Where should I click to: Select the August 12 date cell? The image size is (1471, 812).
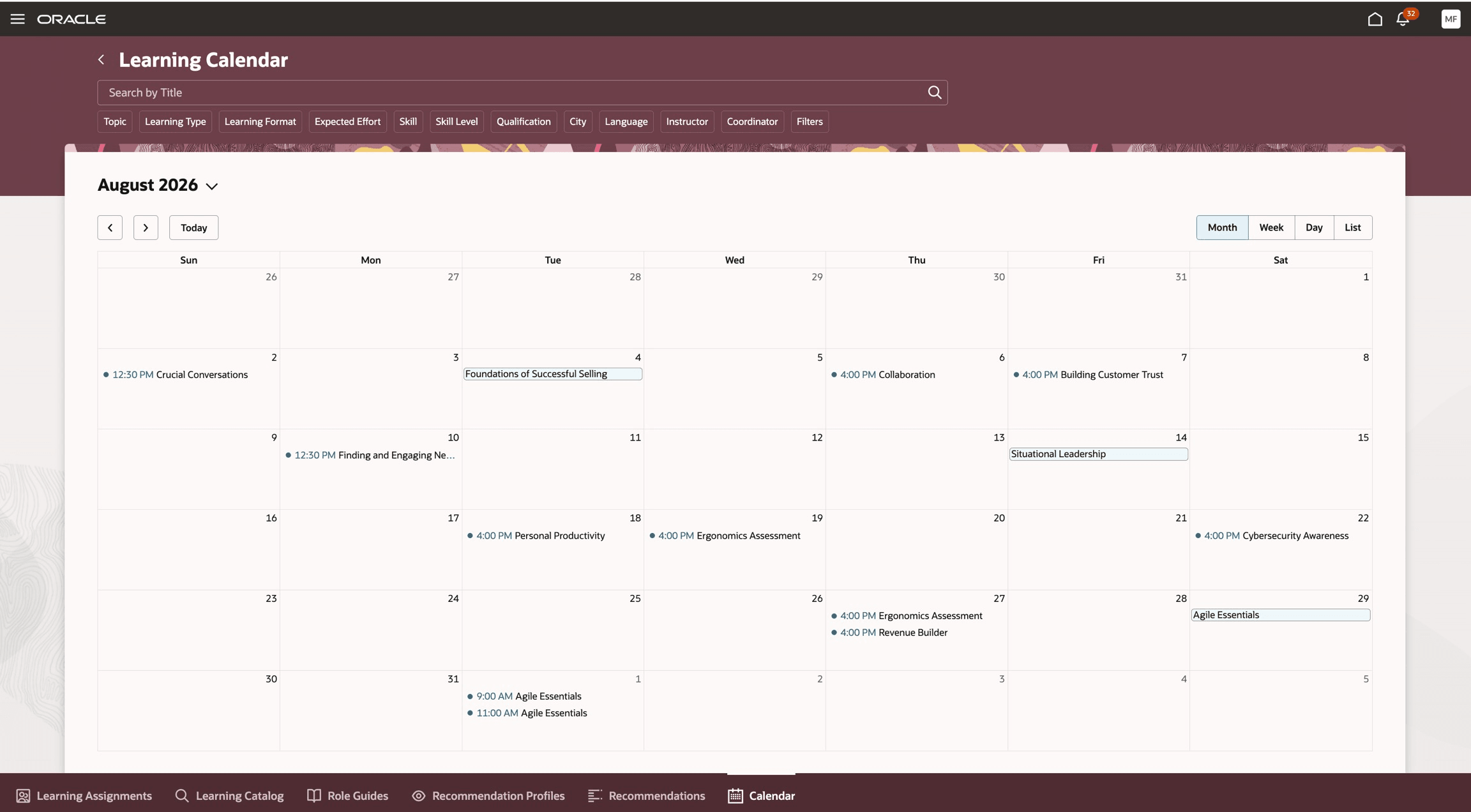point(734,469)
